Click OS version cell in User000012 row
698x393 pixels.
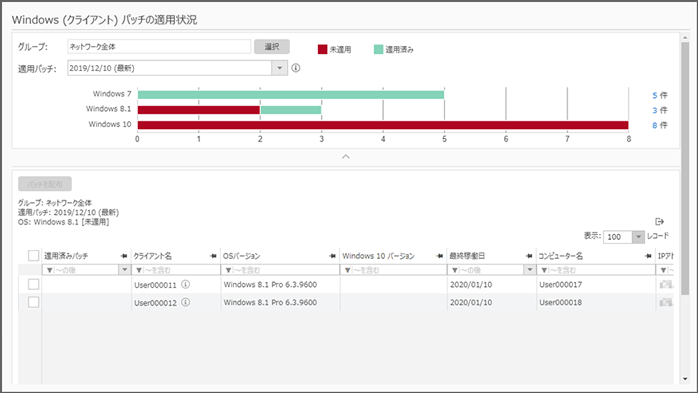click(x=280, y=302)
